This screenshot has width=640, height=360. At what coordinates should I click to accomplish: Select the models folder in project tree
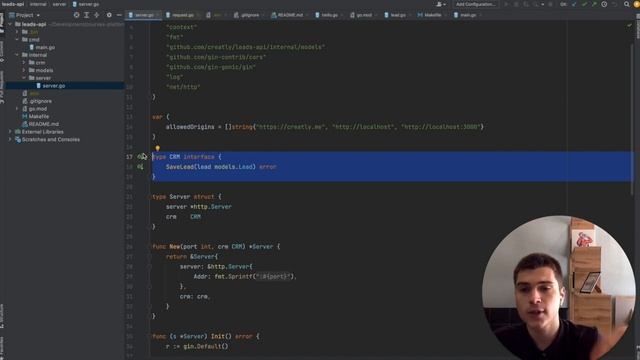pos(44,70)
